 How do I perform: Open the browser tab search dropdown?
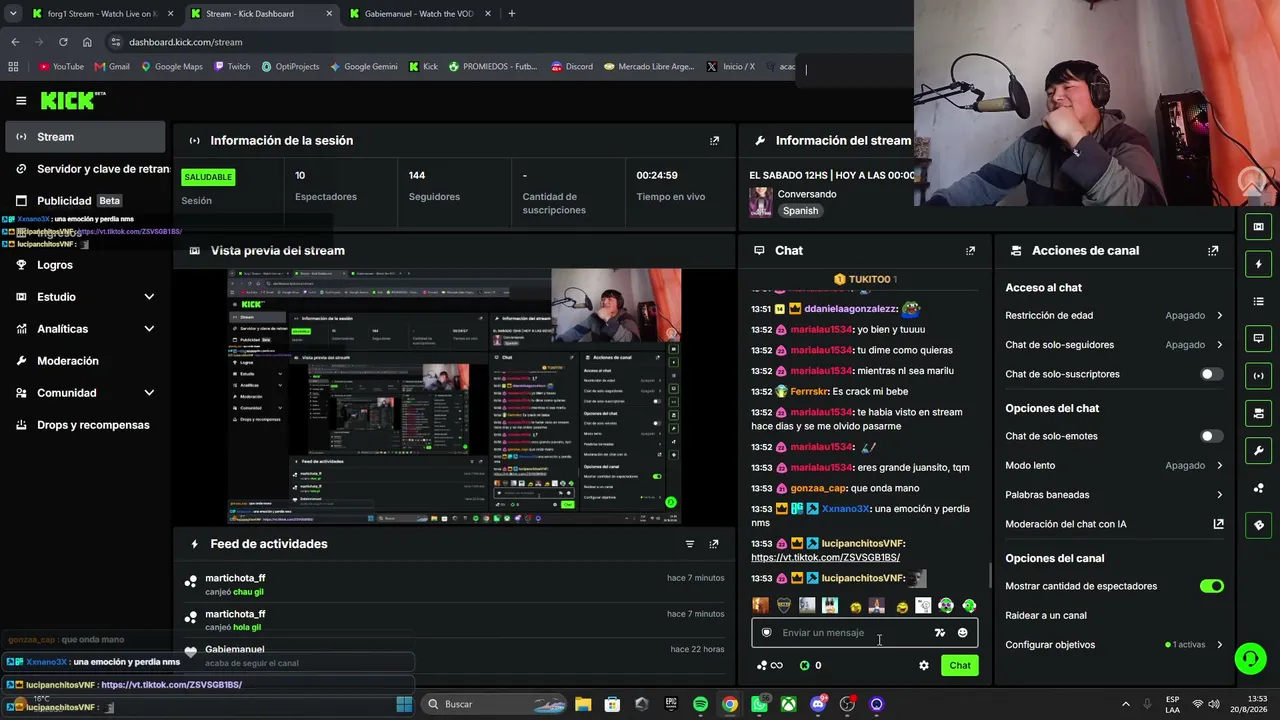pyautogui.click(x=13, y=14)
